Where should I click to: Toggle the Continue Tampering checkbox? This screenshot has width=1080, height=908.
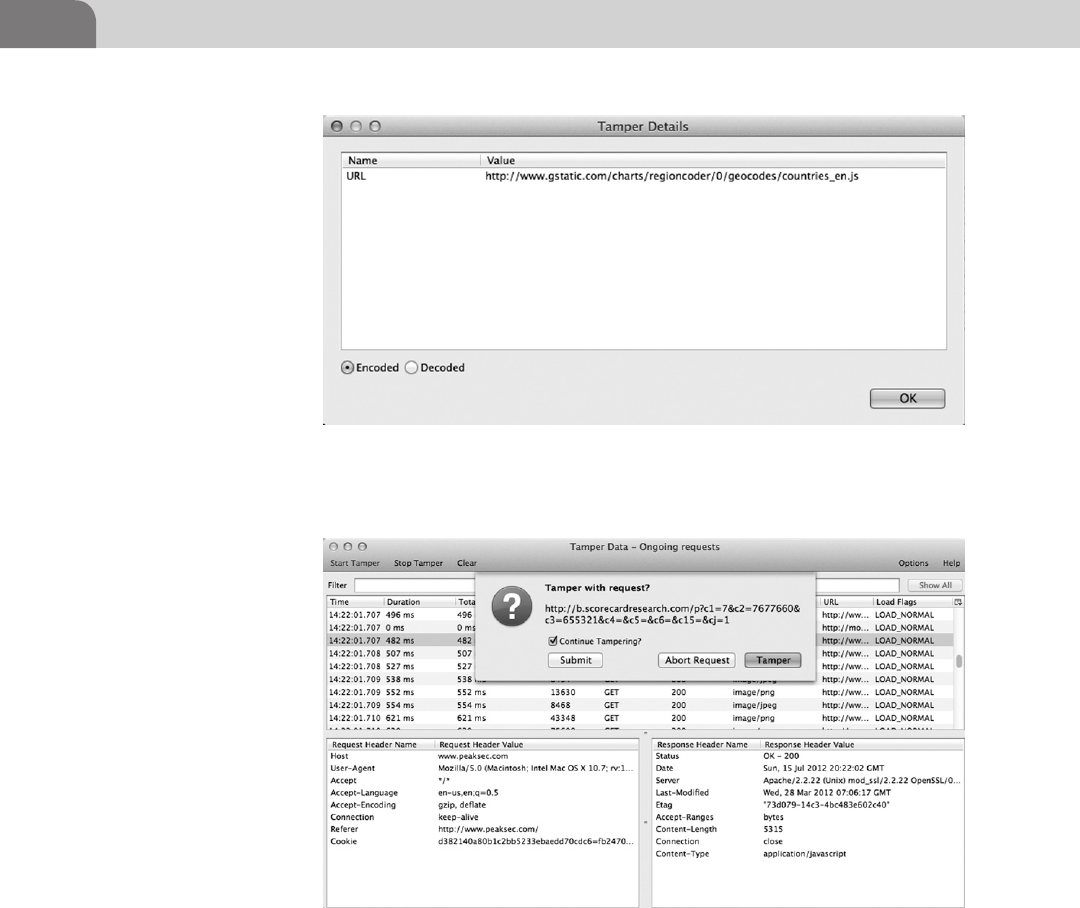[x=552, y=641]
